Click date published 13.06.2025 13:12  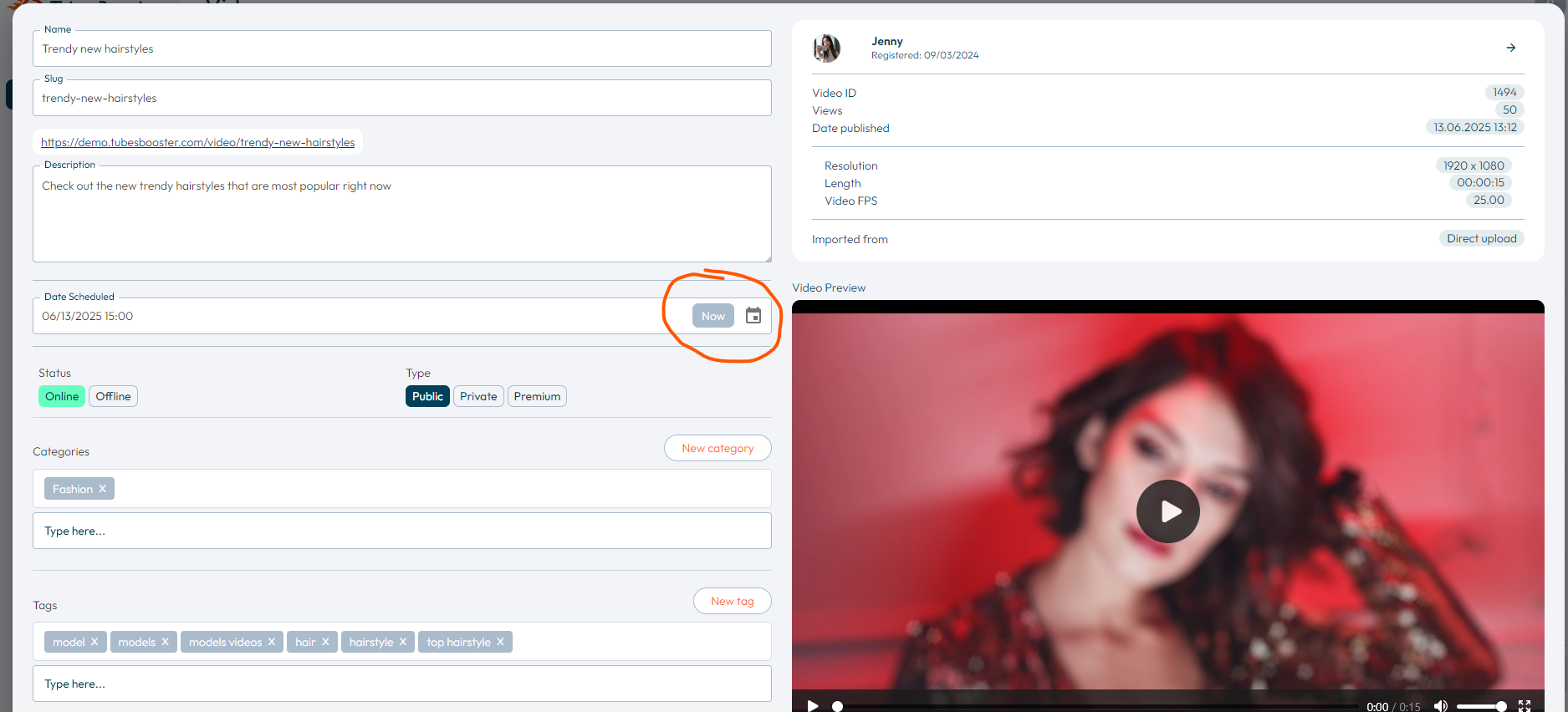coord(1475,127)
